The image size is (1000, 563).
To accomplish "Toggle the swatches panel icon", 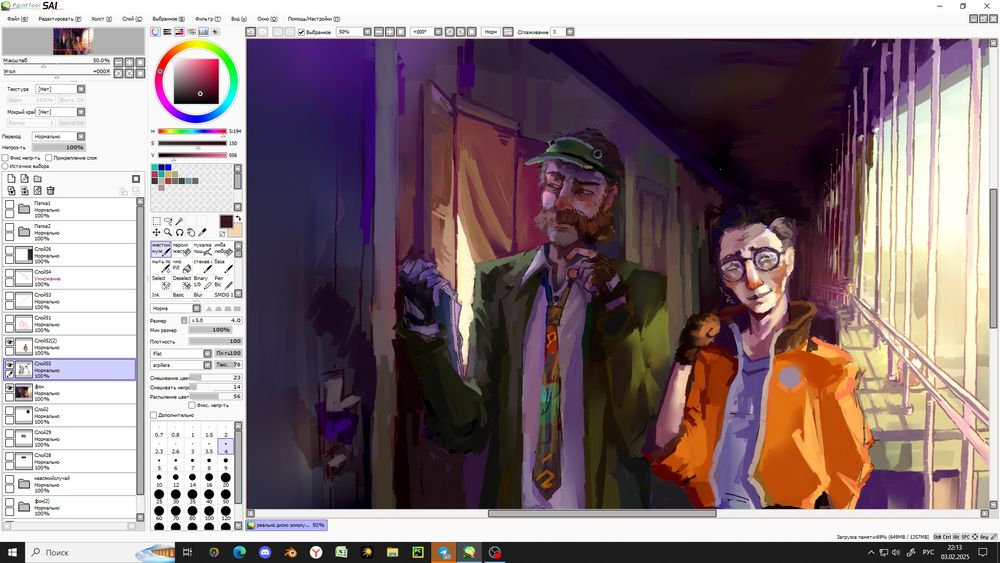I will (203, 31).
